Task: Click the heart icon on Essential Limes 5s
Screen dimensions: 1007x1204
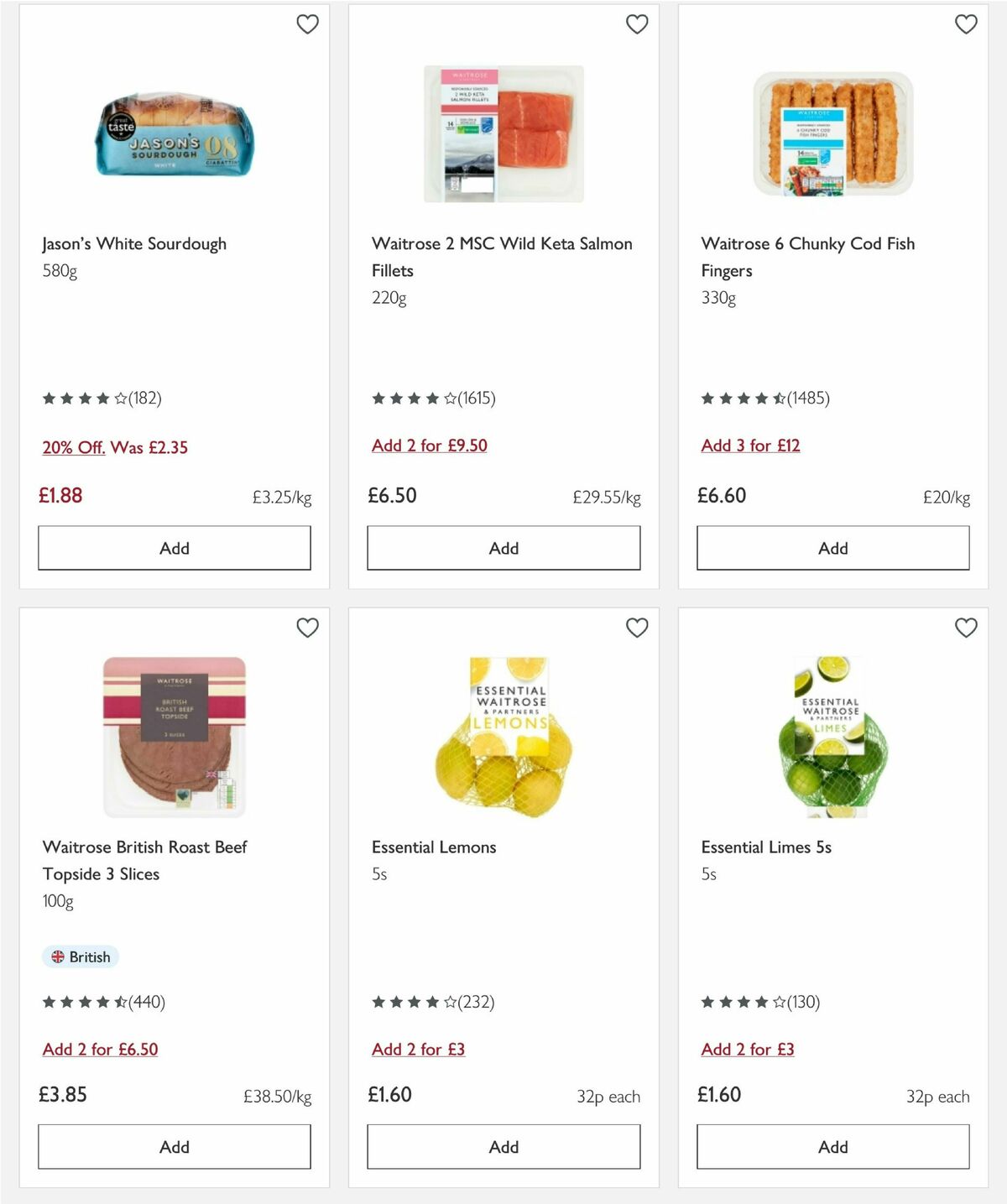Action: point(966,627)
